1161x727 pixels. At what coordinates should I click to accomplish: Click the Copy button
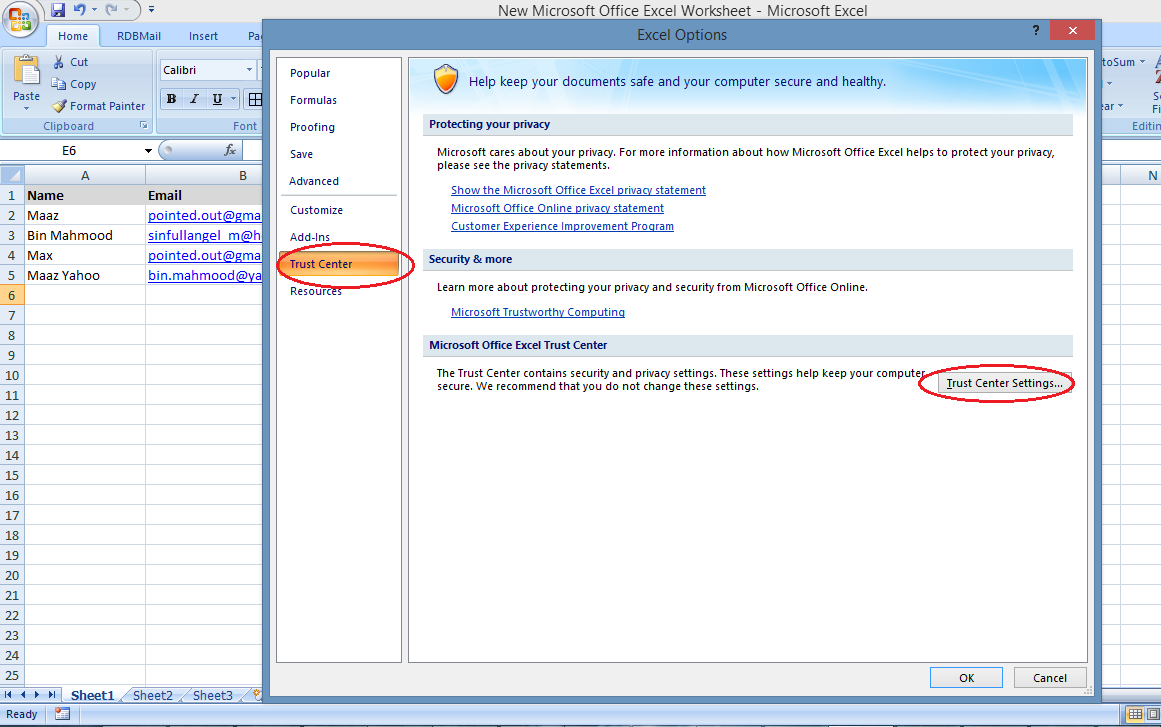coord(73,84)
